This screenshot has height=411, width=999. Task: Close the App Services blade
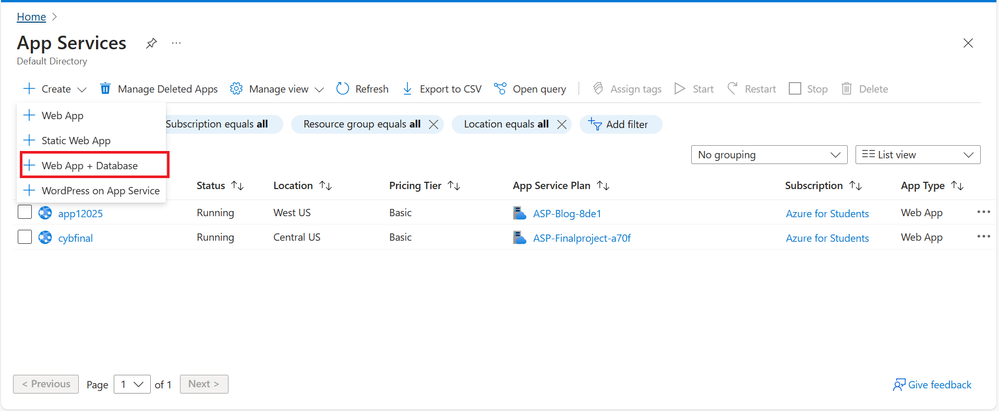coord(968,43)
